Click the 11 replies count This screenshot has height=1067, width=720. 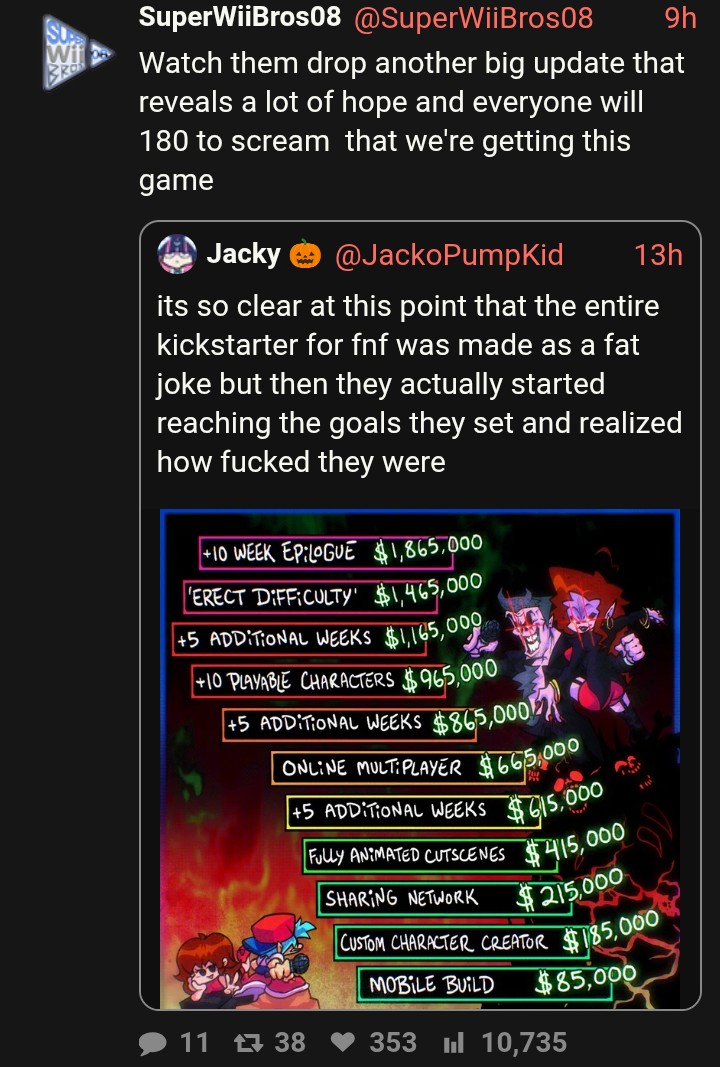click(194, 1043)
